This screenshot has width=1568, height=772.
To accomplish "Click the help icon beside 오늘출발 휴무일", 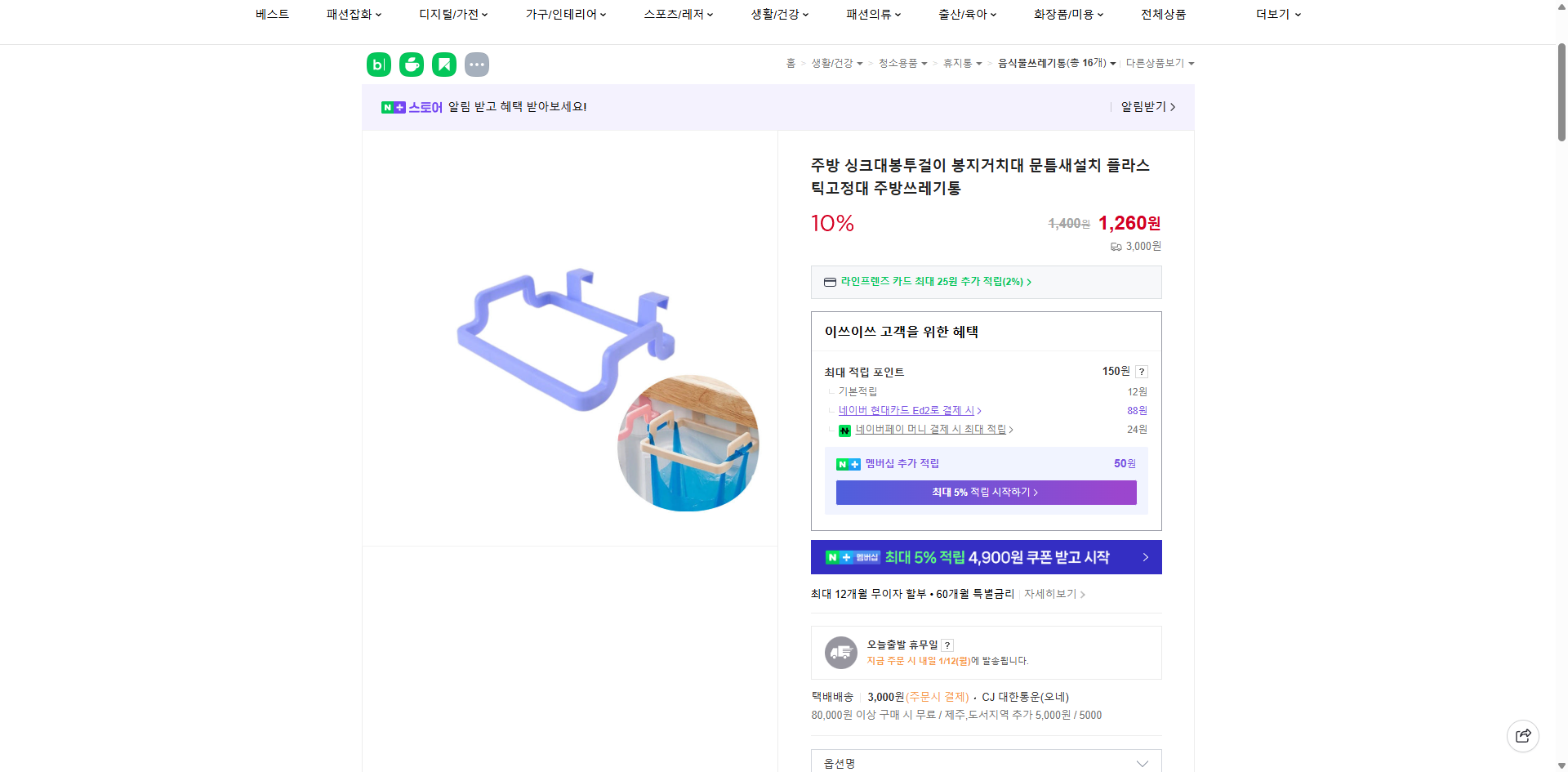I will (x=947, y=645).
